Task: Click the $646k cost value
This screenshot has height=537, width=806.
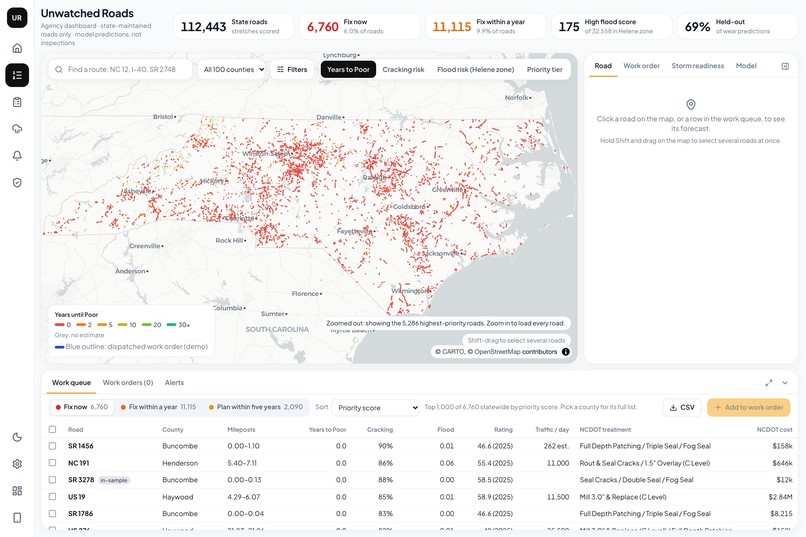Action: (x=782, y=463)
